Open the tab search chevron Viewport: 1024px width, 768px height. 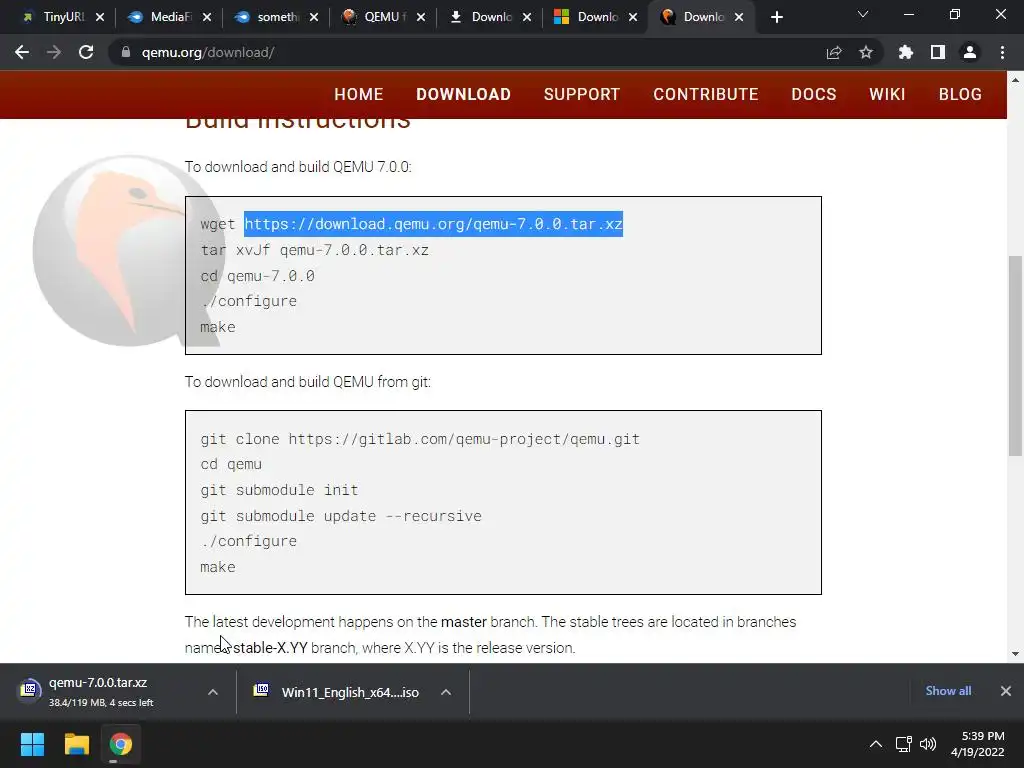pyautogui.click(x=863, y=14)
